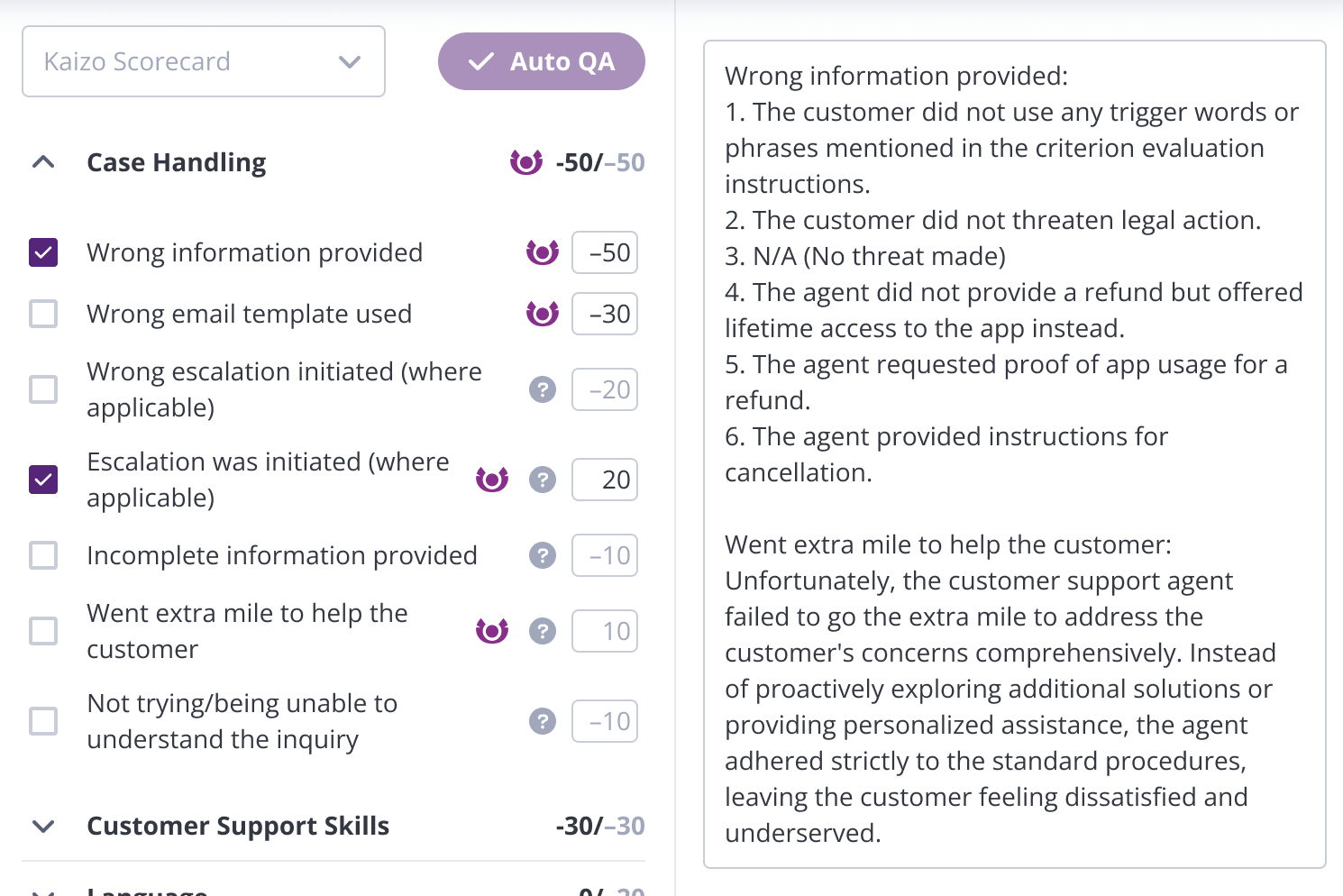Click Auto QA icon next to Escalation was initiated

point(492,480)
